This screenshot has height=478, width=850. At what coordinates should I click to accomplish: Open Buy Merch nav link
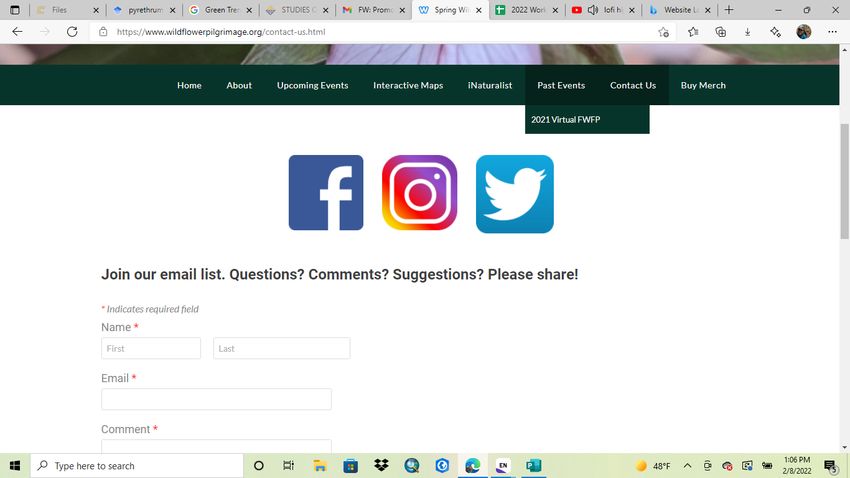click(x=703, y=85)
